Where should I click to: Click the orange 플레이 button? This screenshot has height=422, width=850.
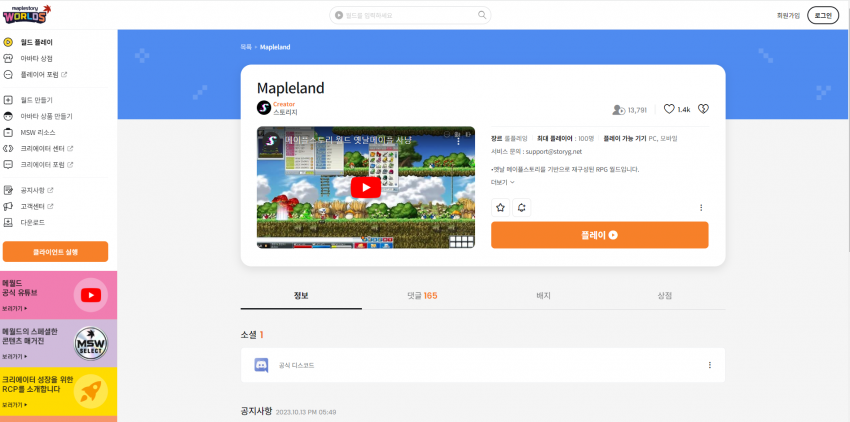[x=600, y=235]
